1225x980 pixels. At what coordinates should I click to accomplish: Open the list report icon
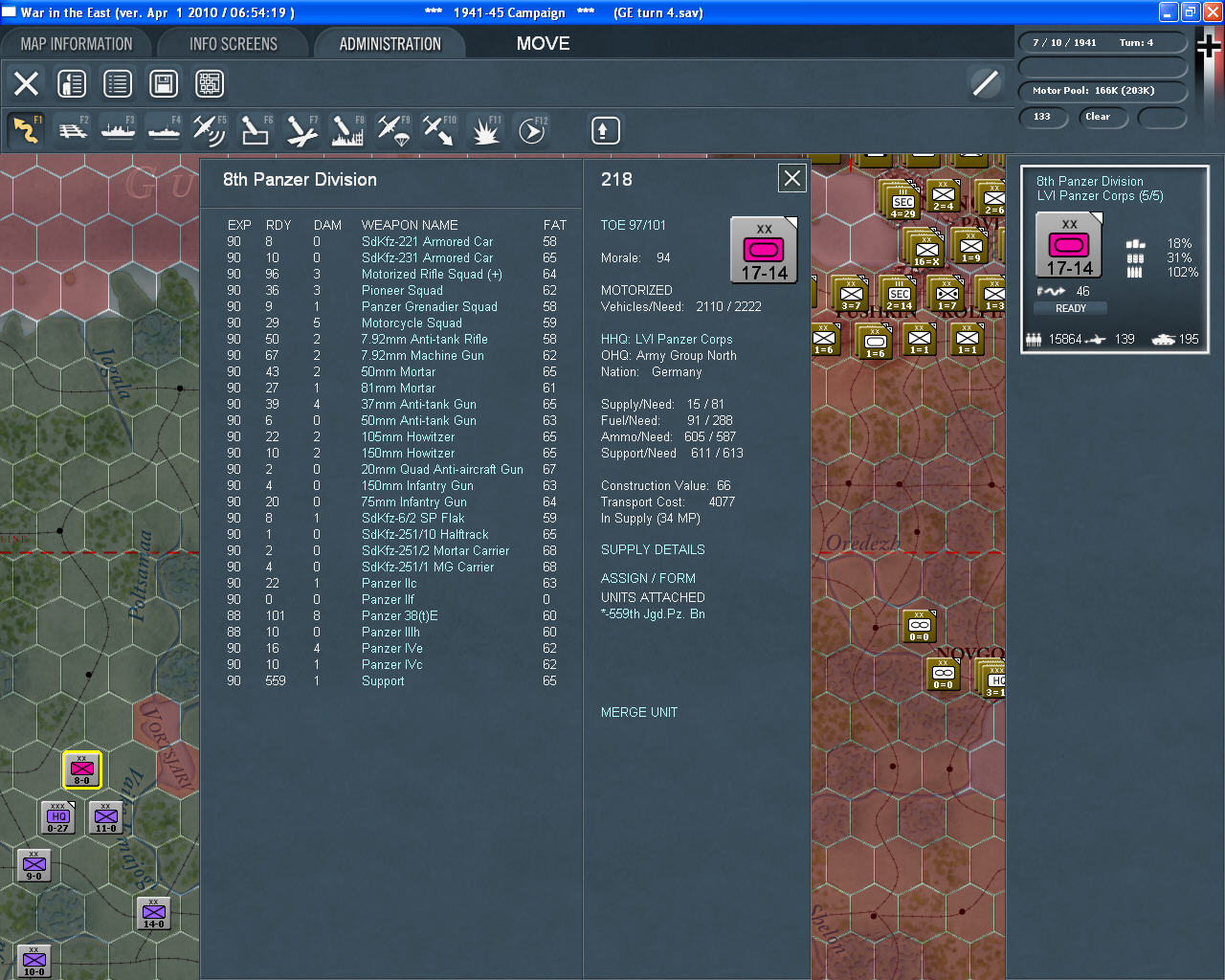coord(118,83)
